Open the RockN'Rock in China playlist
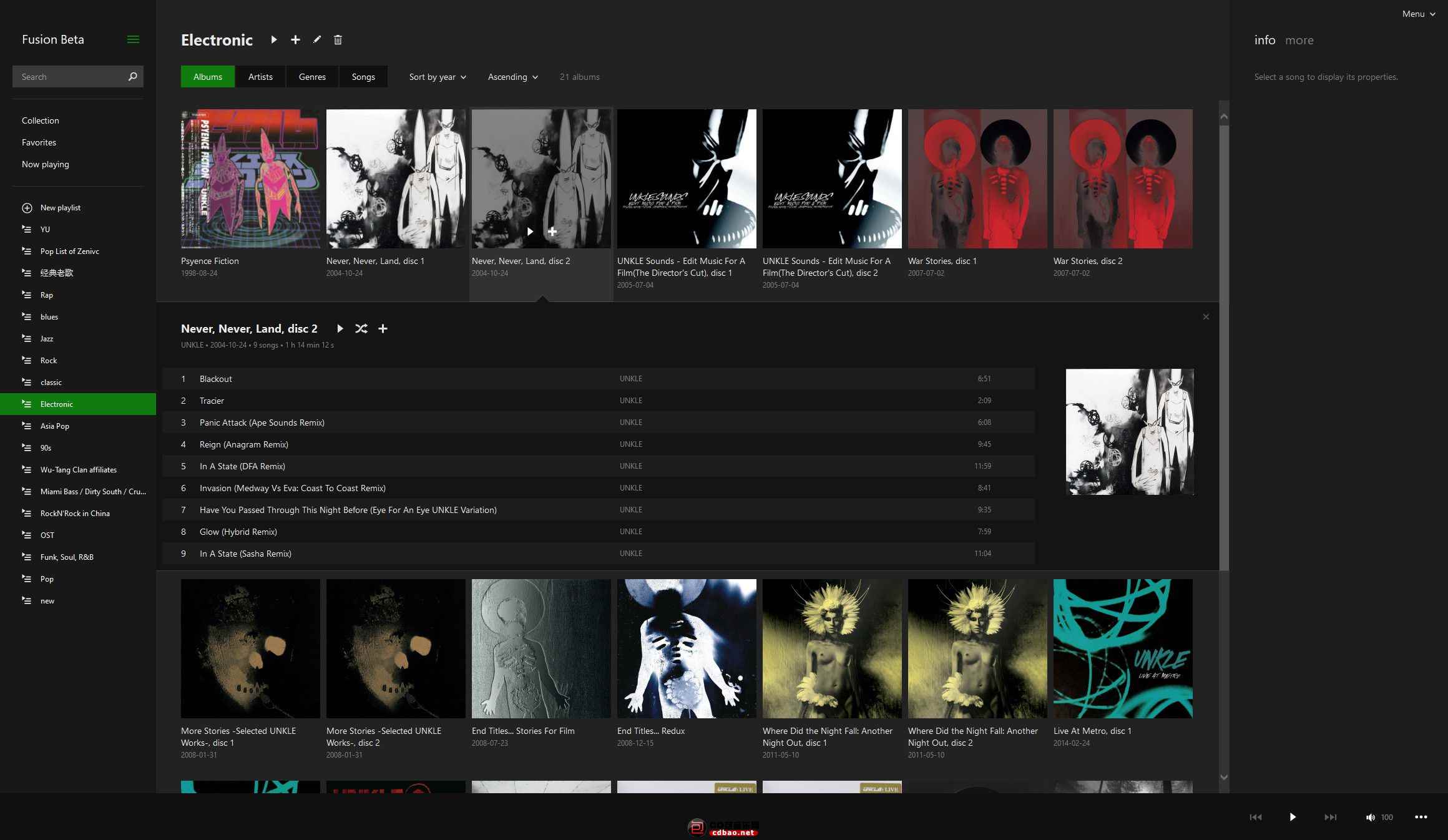This screenshot has width=1448, height=840. click(78, 513)
